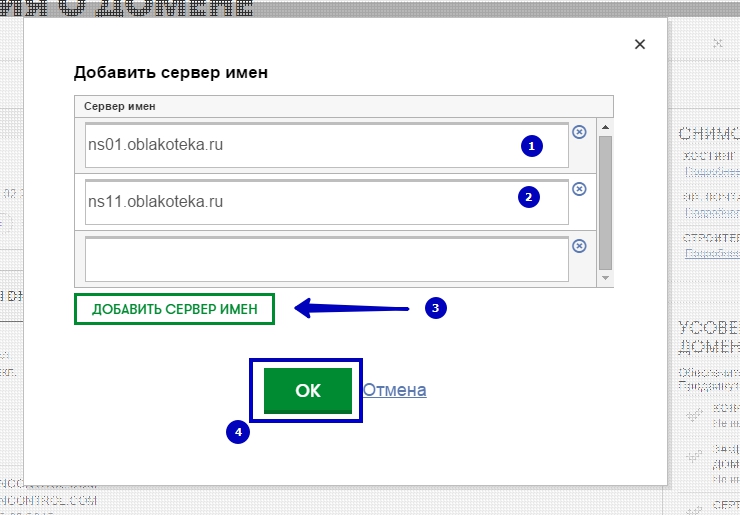Click the Отмена cancel link
This screenshot has width=740, height=515.
(x=394, y=390)
